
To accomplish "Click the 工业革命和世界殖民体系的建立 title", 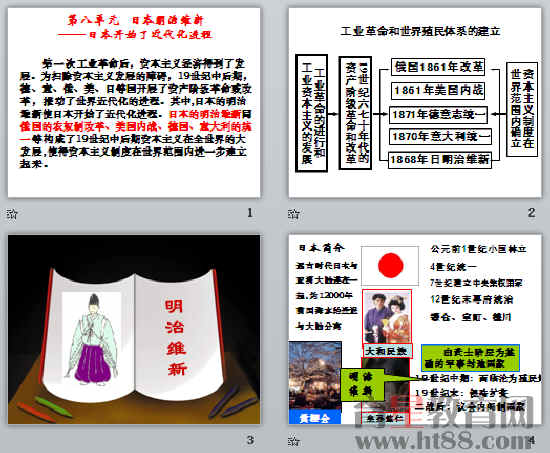I will [420, 31].
